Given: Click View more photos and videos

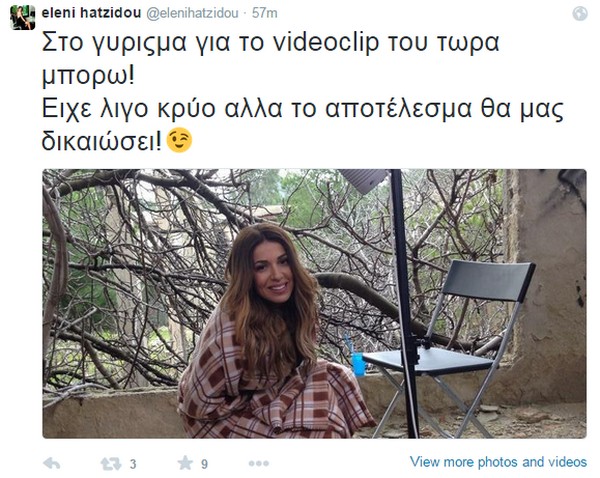Looking at the screenshot, I should [498, 462].
